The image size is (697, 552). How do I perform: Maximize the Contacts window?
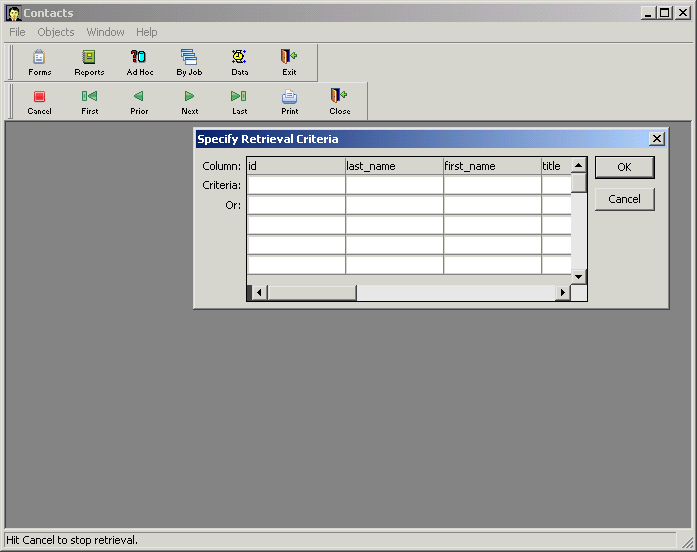click(665, 13)
